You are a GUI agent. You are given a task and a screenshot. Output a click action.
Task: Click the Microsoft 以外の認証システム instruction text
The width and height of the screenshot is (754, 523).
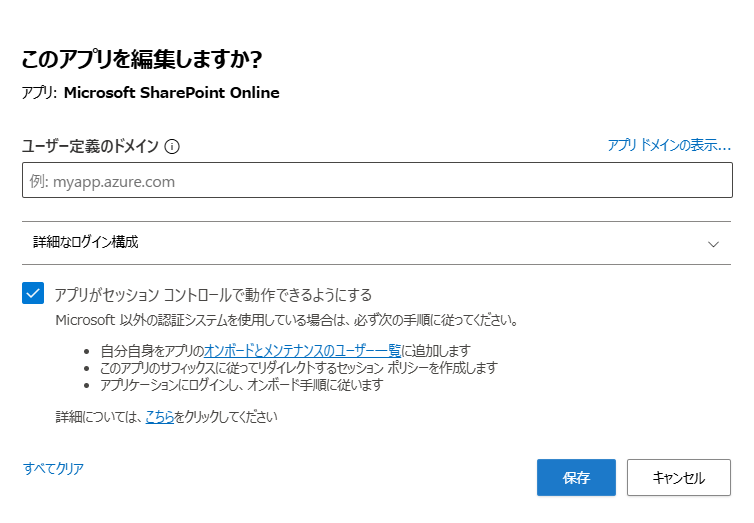[x=286, y=321]
